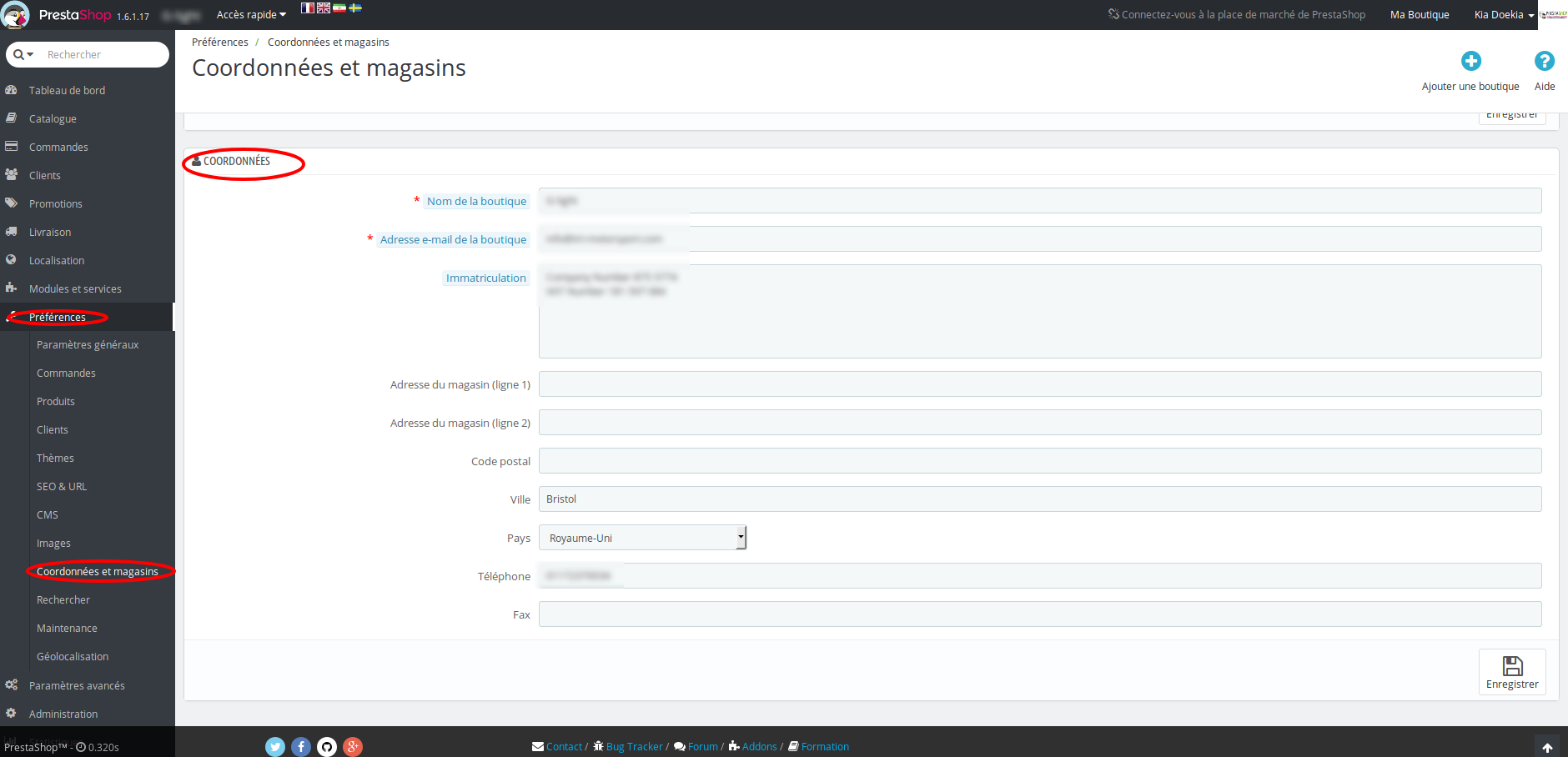Expand the Accès rapide dropdown menu
The height and width of the screenshot is (757, 1568).
pyautogui.click(x=251, y=15)
